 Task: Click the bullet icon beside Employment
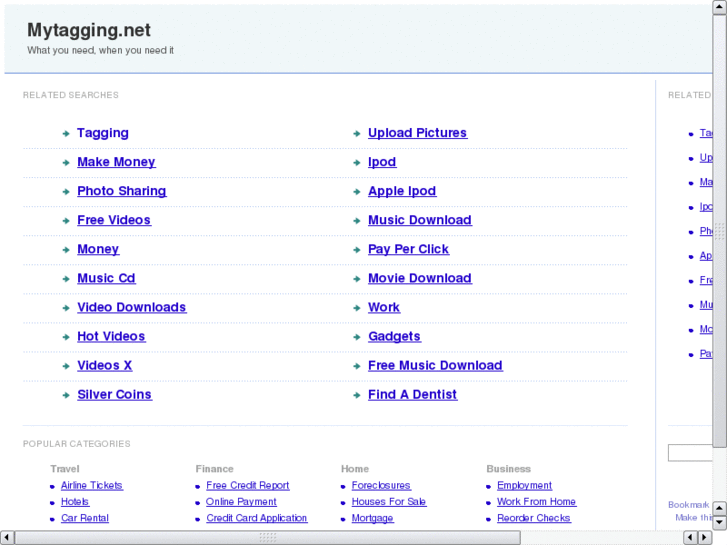489,486
